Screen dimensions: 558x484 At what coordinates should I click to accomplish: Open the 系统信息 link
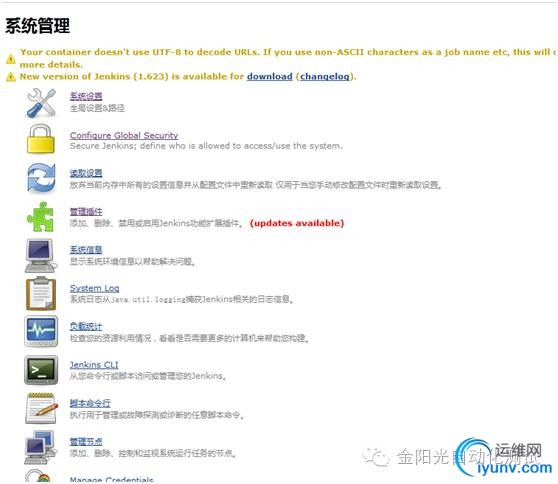(x=86, y=250)
